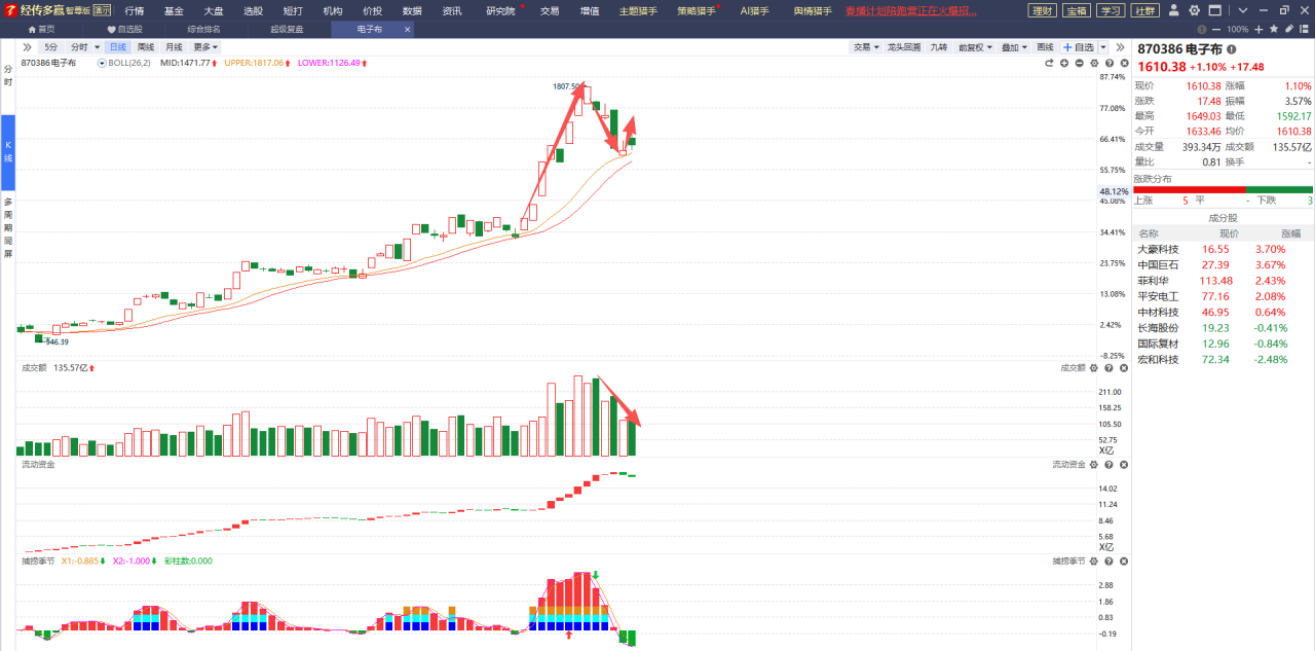Open main chart indicator settings gear
The height and width of the screenshot is (651, 1316).
(x=1094, y=63)
